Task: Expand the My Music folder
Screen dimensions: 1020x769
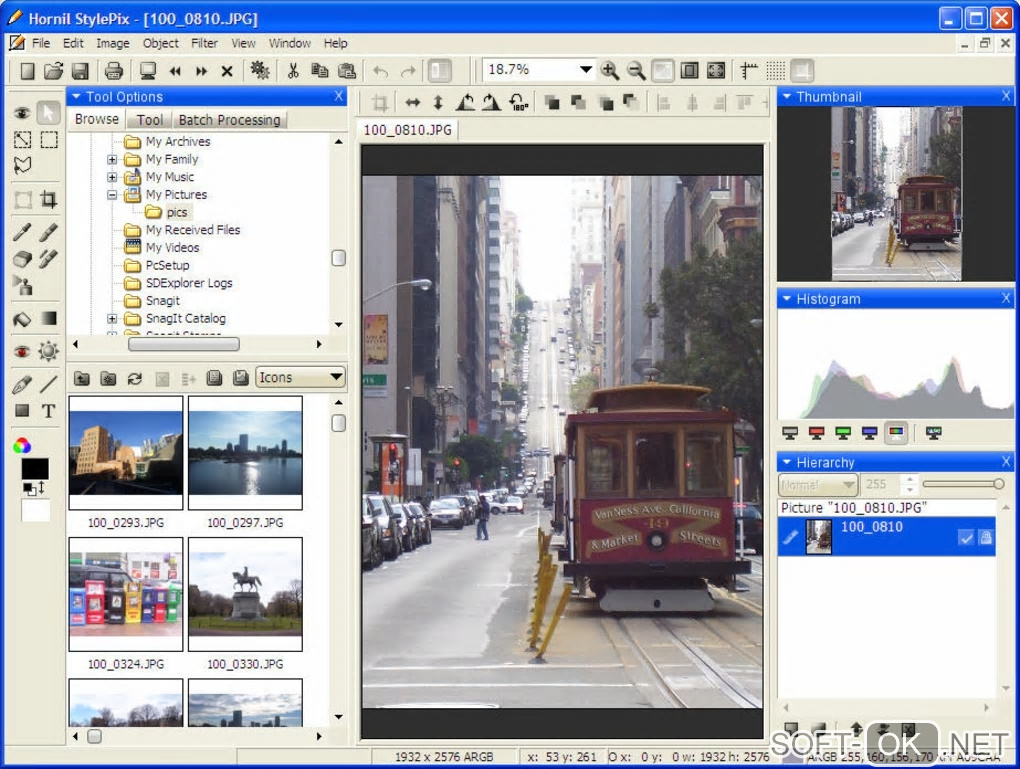Action: click(112, 177)
